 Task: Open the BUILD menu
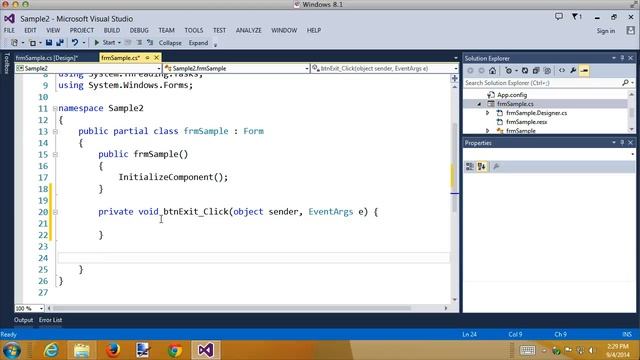point(112,30)
